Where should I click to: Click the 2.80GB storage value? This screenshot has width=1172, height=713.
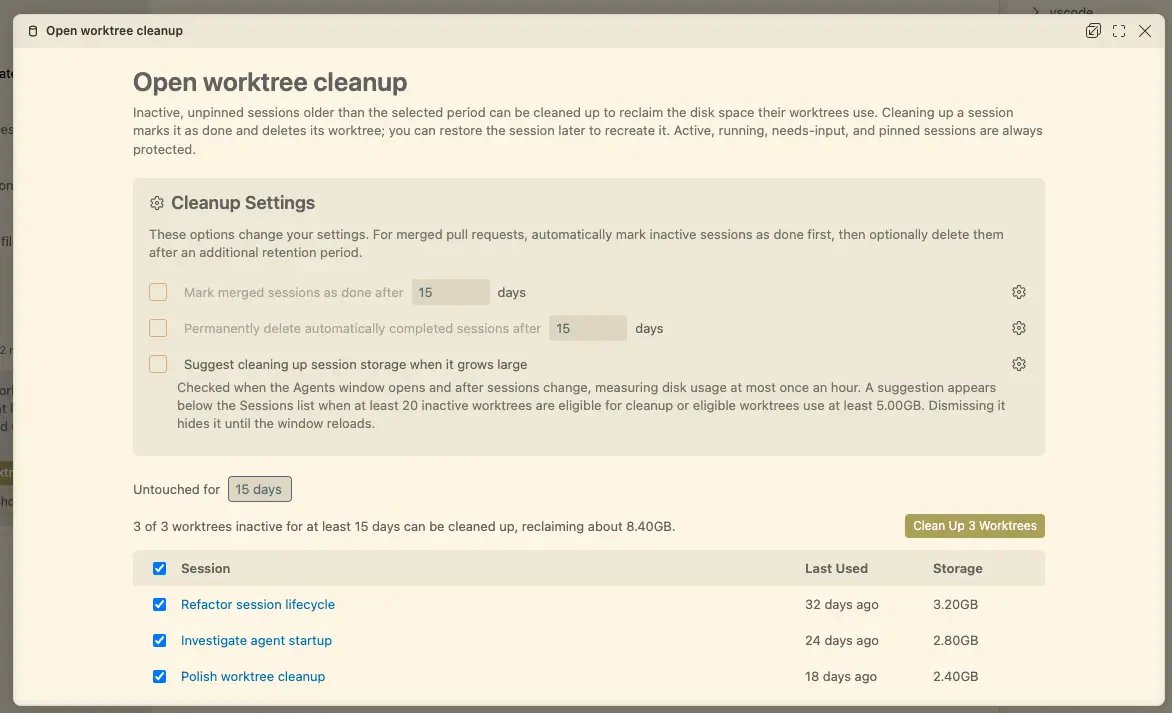(x=955, y=641)
